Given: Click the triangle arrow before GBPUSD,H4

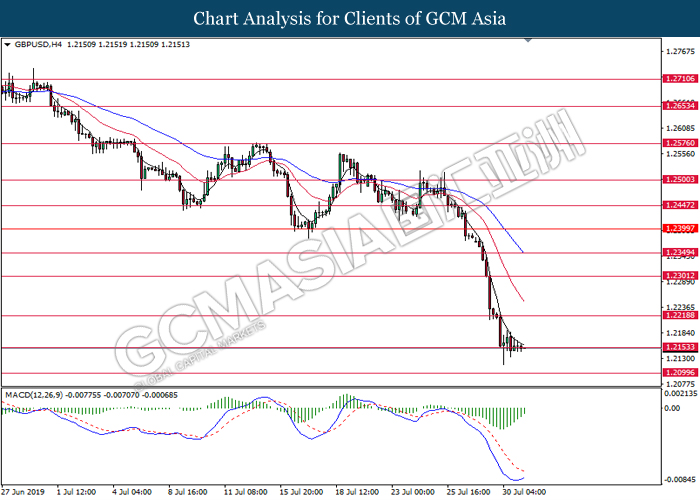Looking at the screenshot, I should (x=7, y=45).
